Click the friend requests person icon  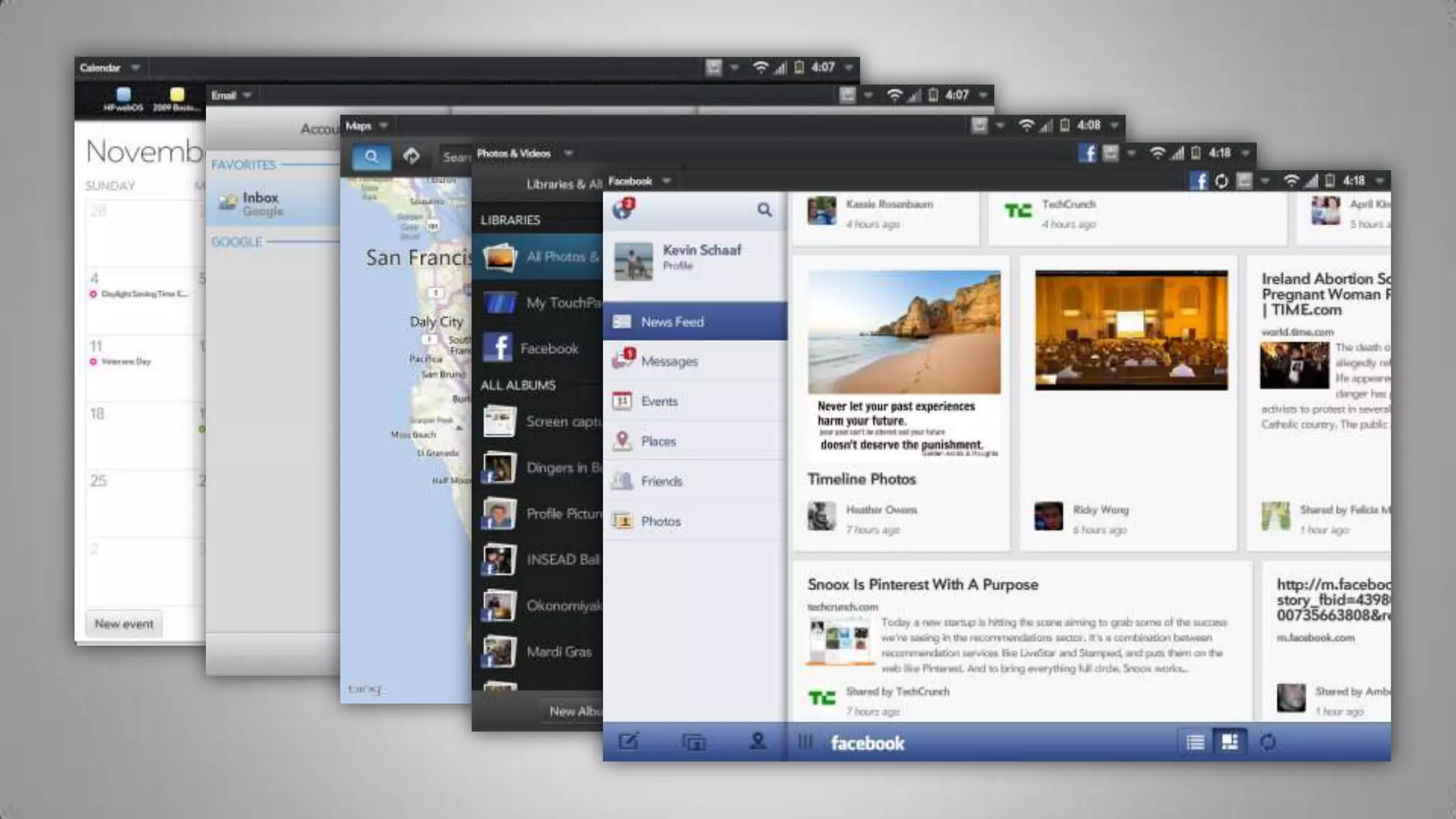pos(758,742)
